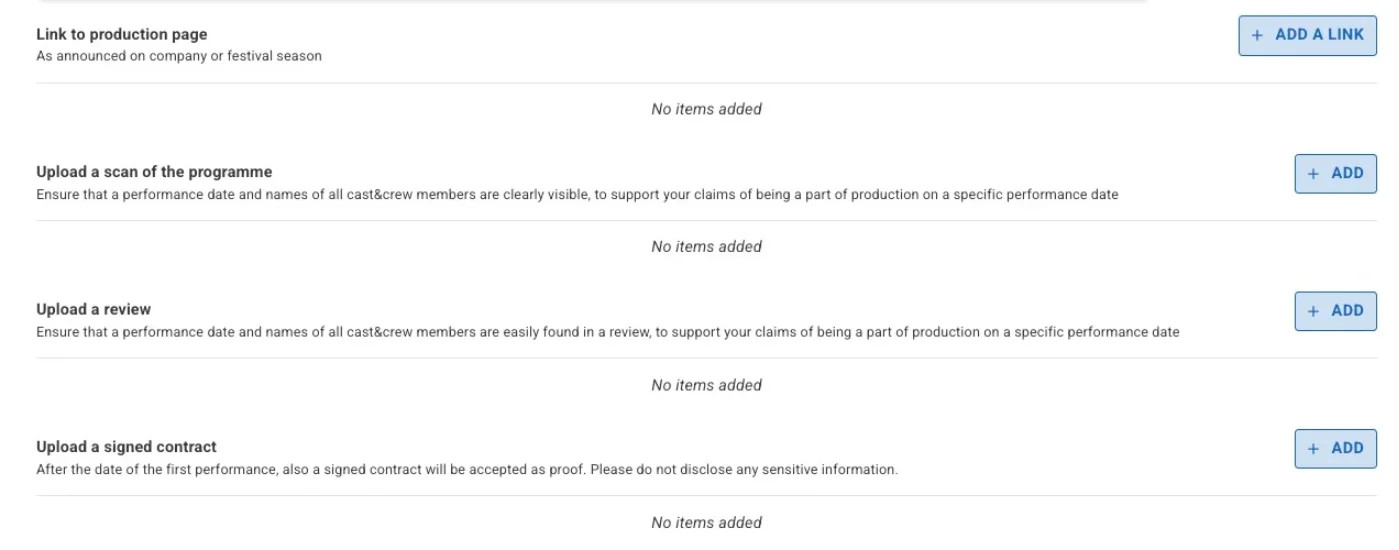The width and height of the screenshot is (1399, 550).
Task: Select the 'Upload a signed contract' heading
Action: pos(126,447)
